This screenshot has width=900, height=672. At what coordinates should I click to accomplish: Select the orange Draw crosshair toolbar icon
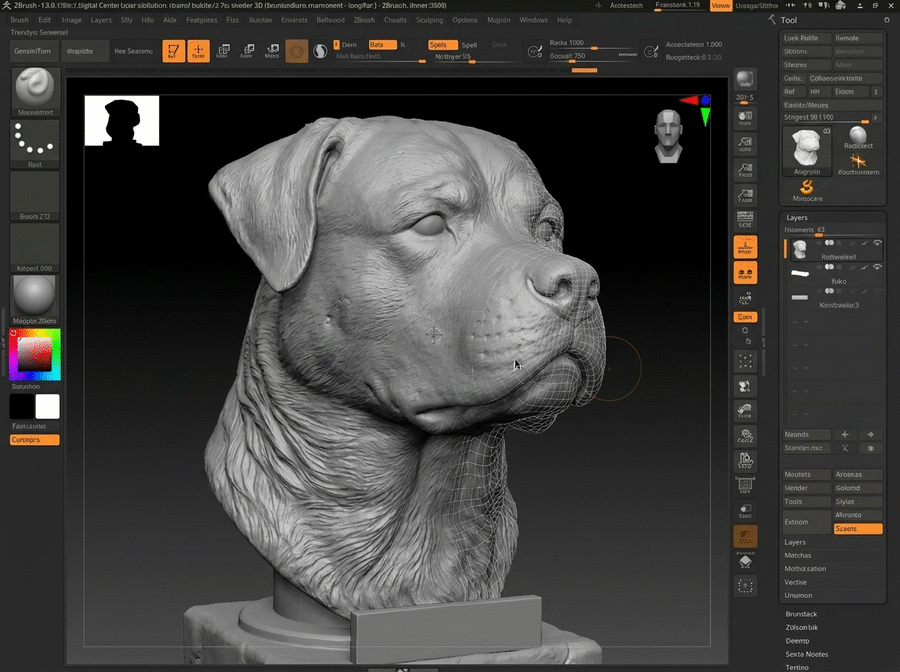(x=198, y=51)
